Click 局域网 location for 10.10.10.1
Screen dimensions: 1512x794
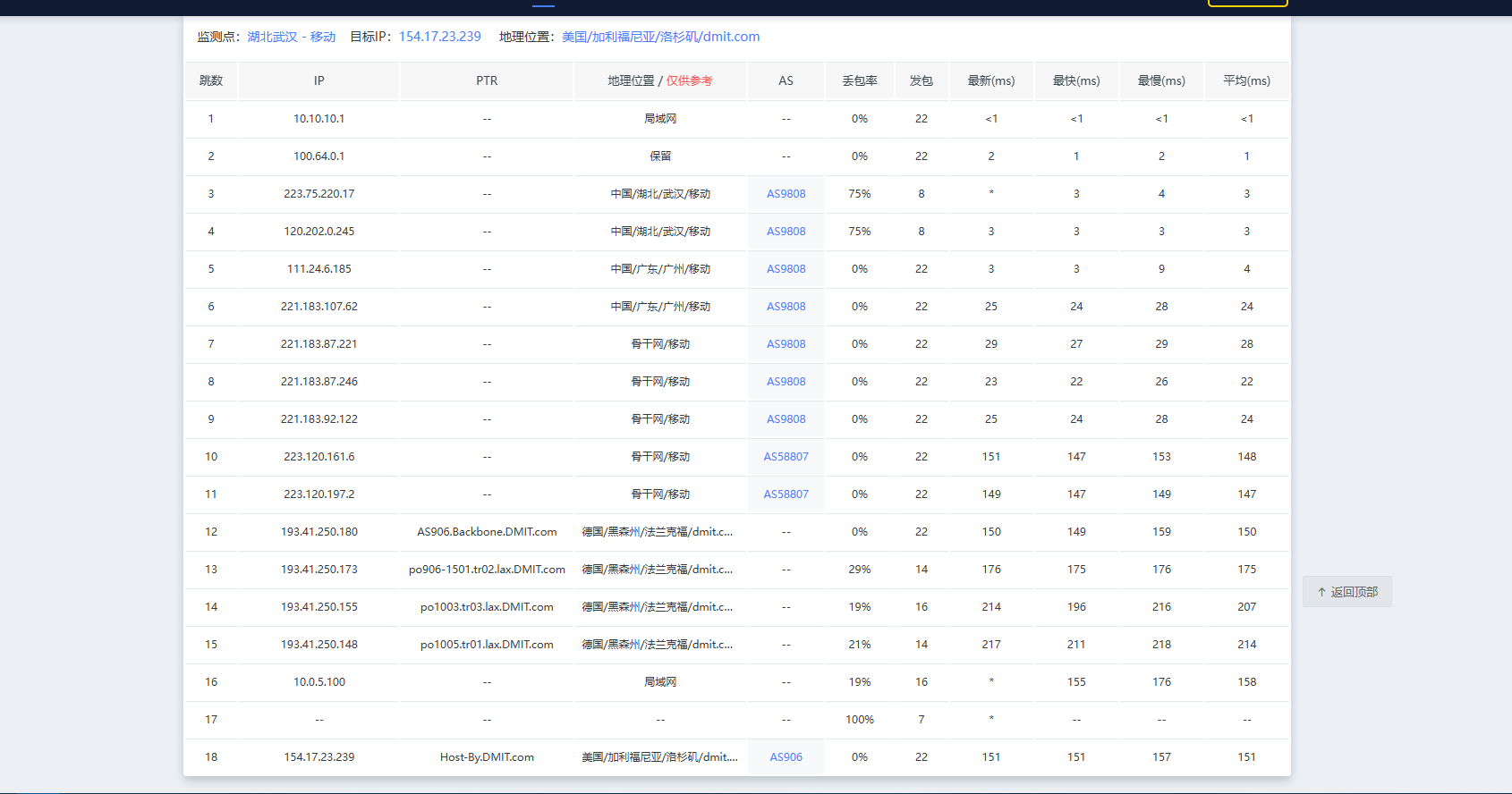(660, 119)
